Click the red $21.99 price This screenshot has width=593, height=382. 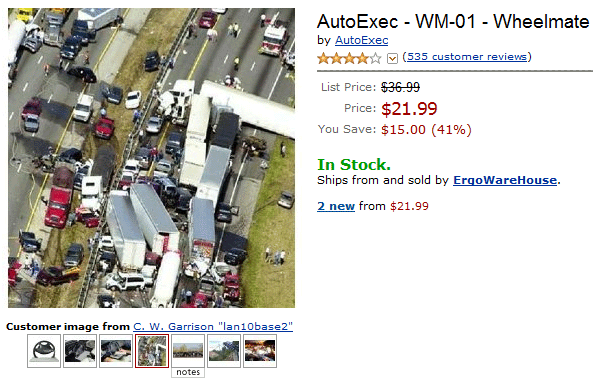click(x=409, y=109)
